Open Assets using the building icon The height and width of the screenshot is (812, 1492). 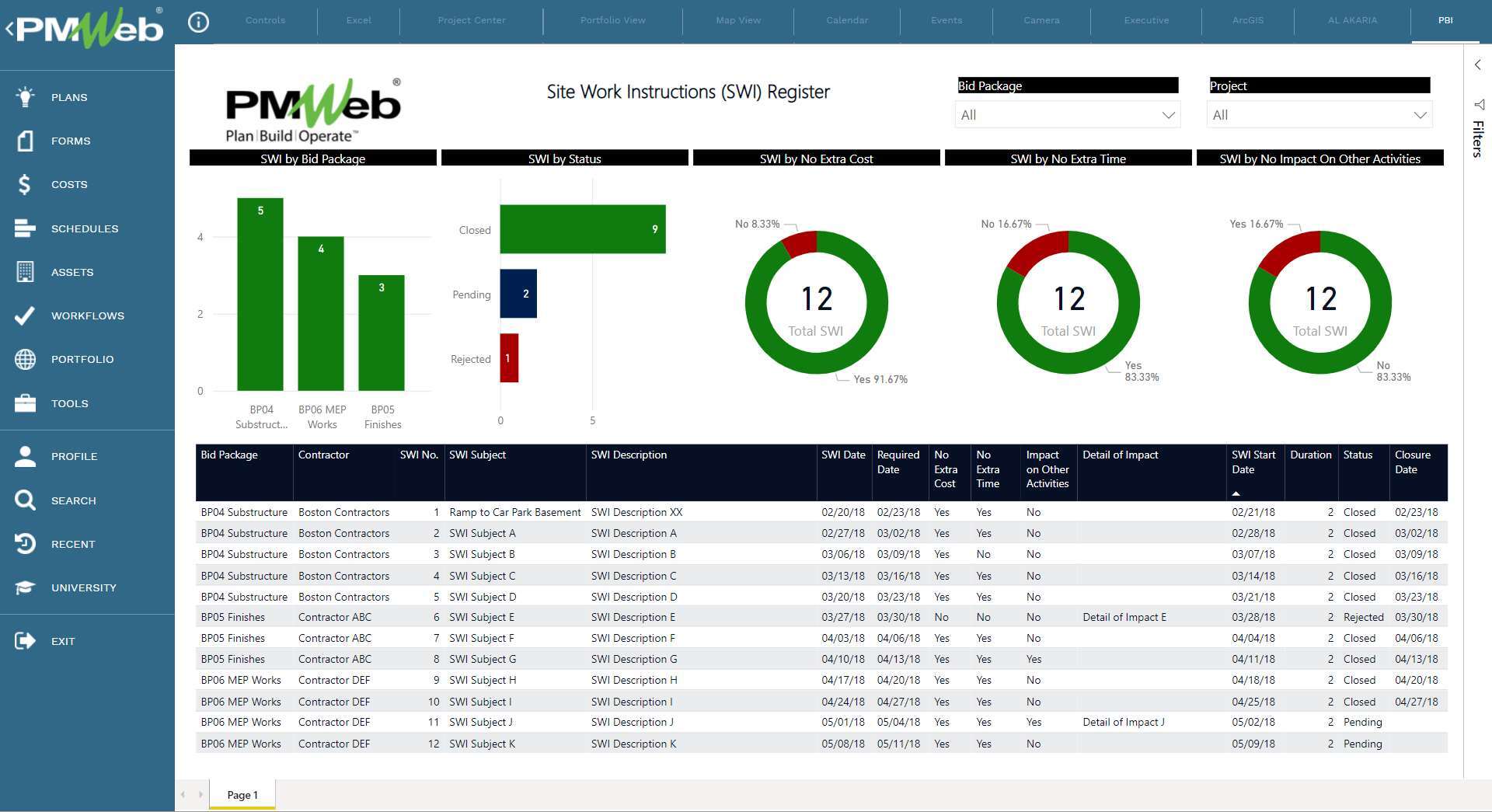25,272
